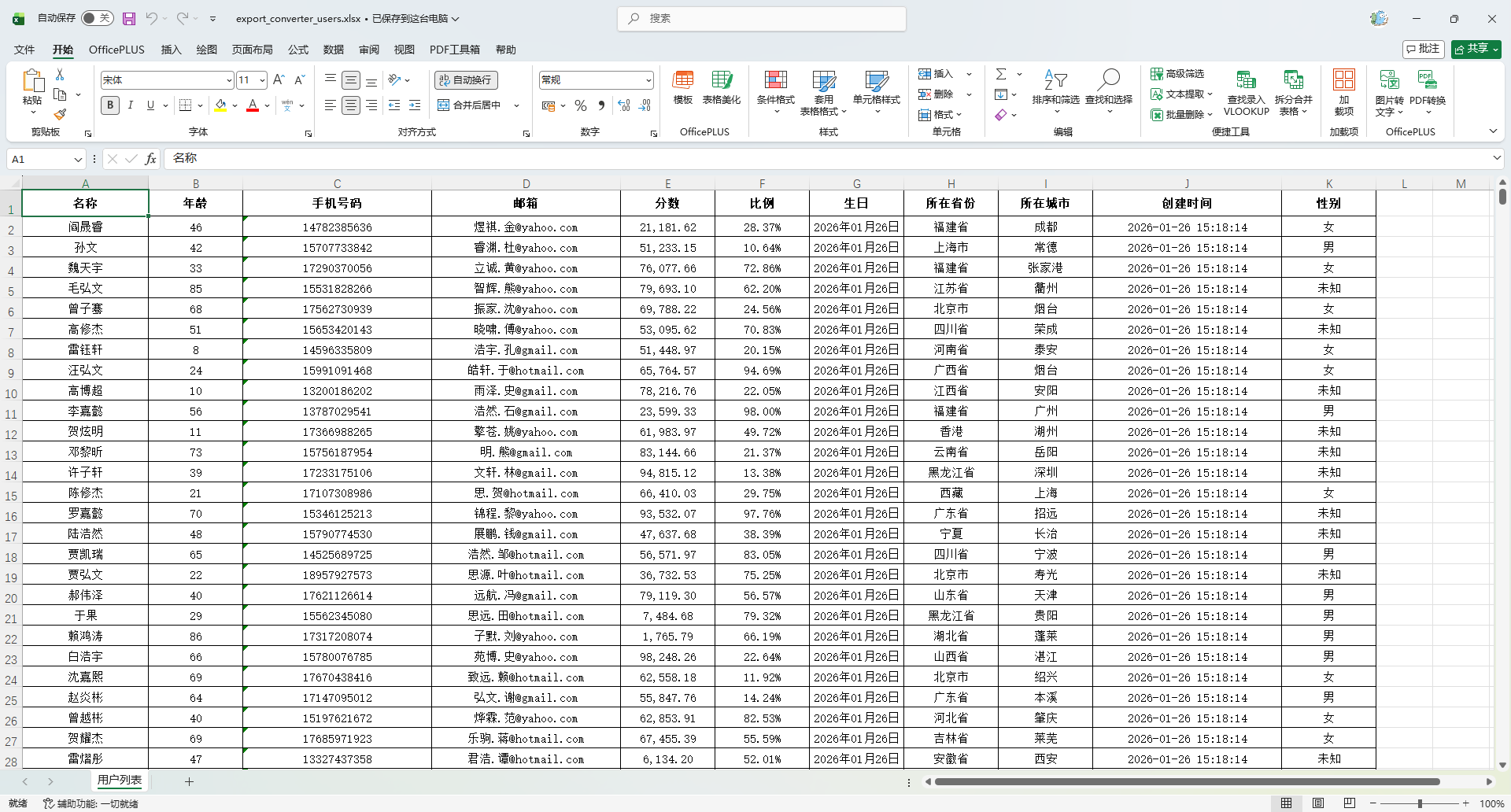The width and height of the screenshot is (1511, 812).
Task: Click the green Share button
Action: click(1476, 49)
